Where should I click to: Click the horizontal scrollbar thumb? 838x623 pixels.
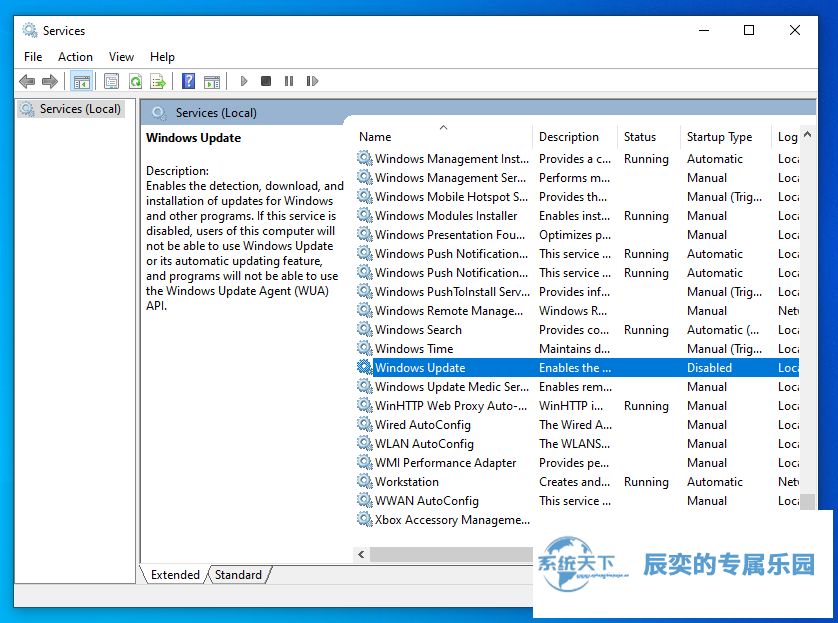(452, 554)
